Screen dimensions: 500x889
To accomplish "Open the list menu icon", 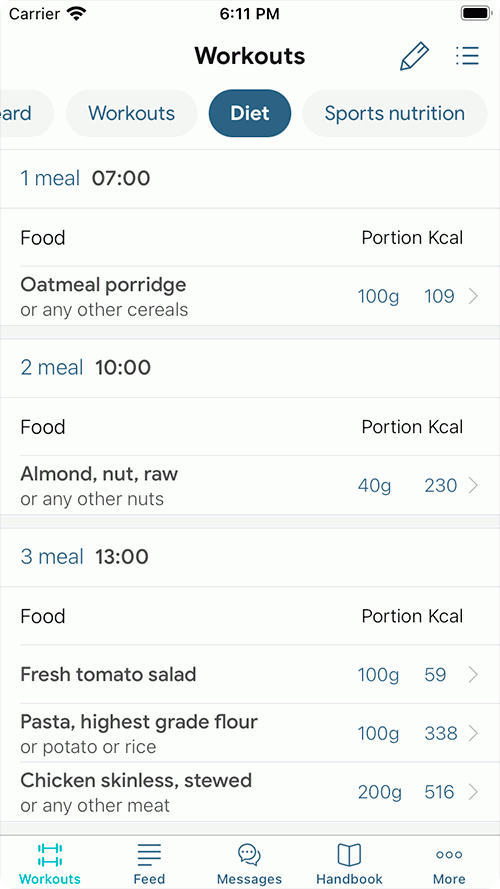I will click(x=468, y=56).
